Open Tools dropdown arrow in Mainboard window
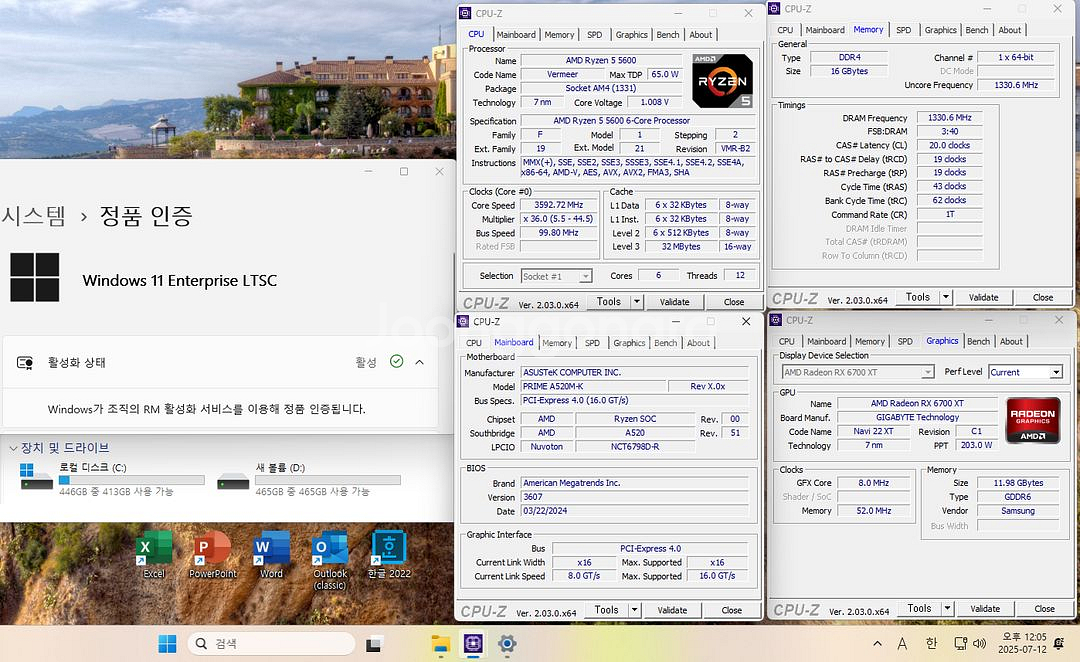The width and height of the screenshot is (1080, 662). [634, 610]
